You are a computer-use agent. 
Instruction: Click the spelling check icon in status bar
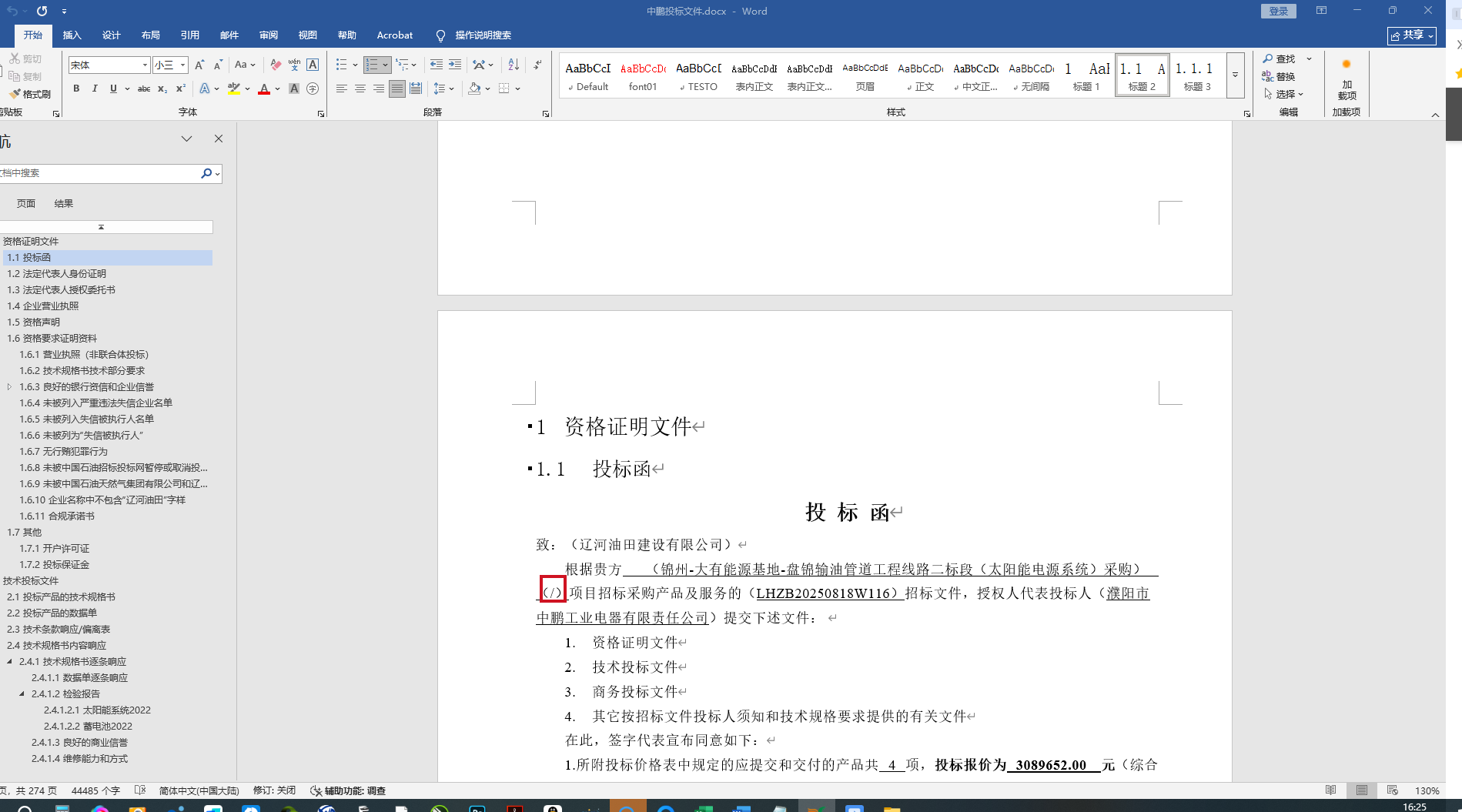tap(140, 790)
